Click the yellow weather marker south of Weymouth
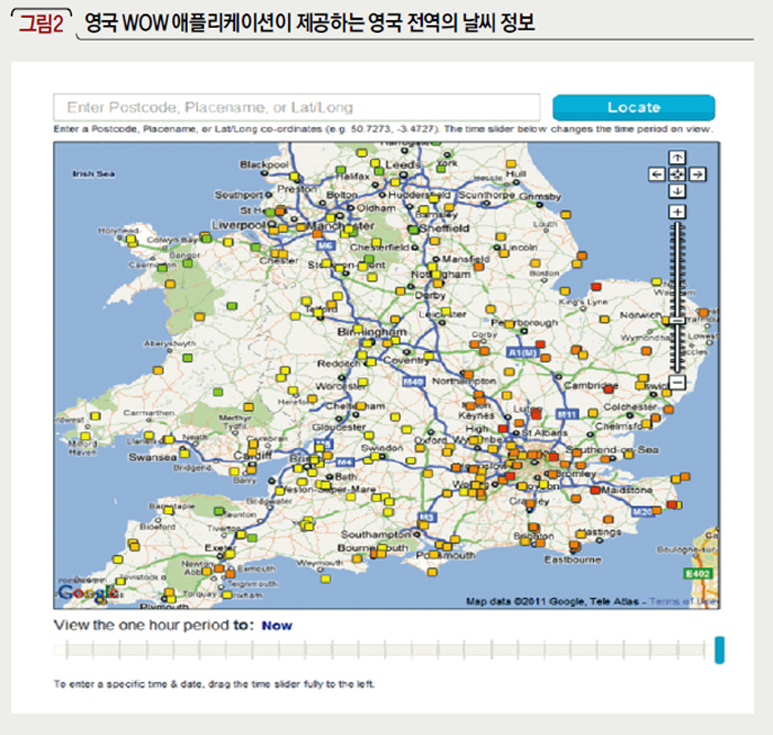The height and width of the screenshot is (735, 773). pyautogui.click(x=325, y=579)
